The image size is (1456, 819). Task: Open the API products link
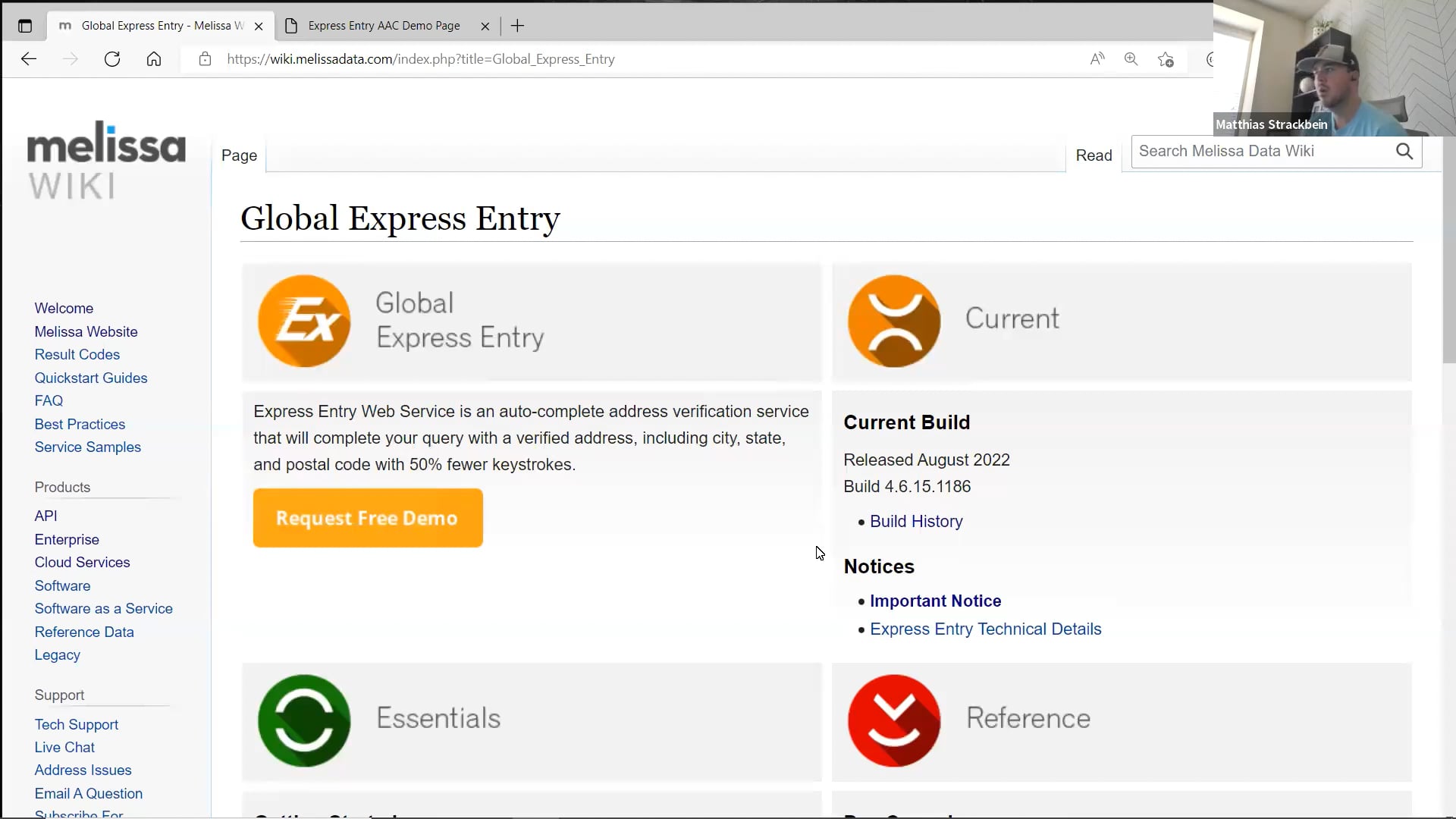pos(45,516)
